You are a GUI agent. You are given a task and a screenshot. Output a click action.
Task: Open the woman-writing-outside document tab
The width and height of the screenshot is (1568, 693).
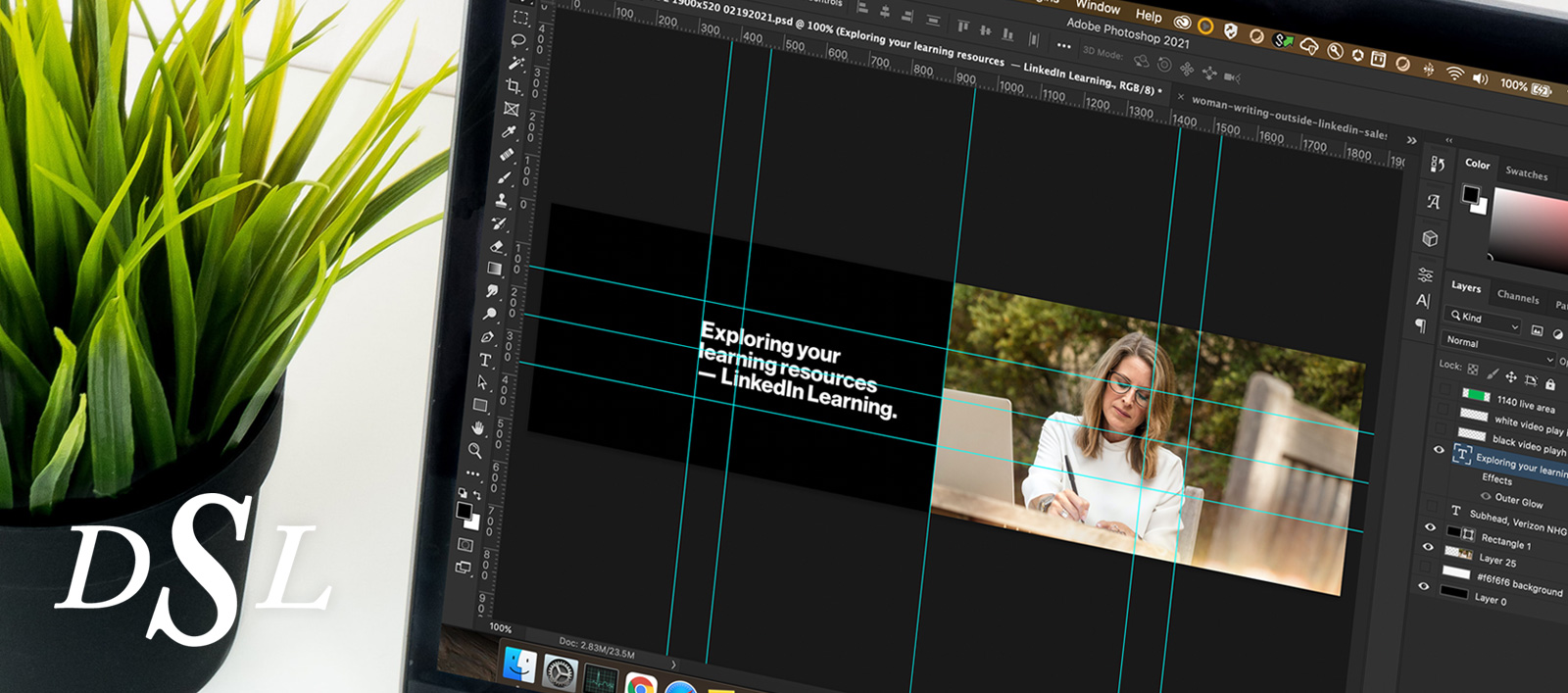click(x=1289, y=119)
